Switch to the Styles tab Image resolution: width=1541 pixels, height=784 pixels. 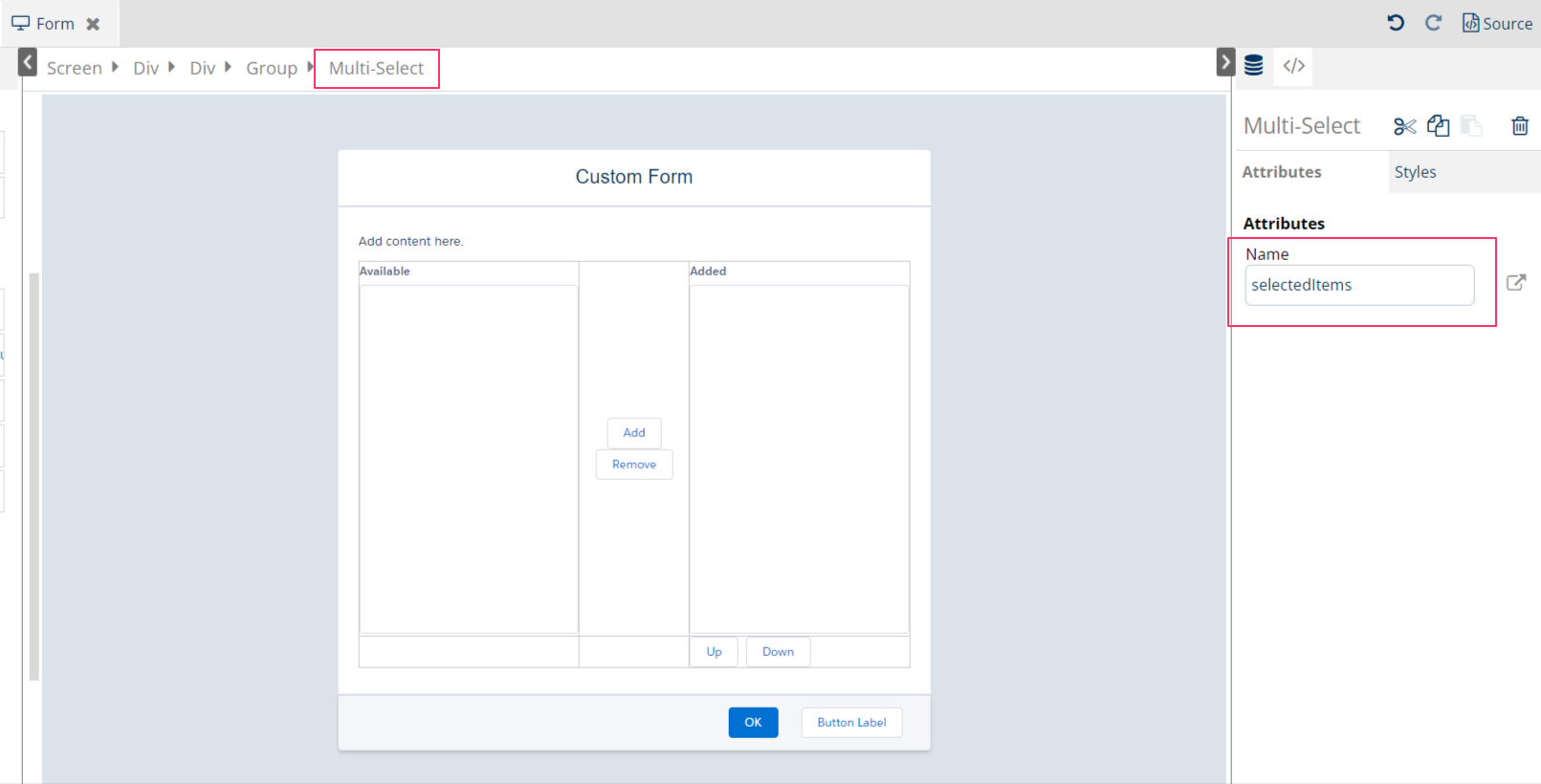(1415, 172)
